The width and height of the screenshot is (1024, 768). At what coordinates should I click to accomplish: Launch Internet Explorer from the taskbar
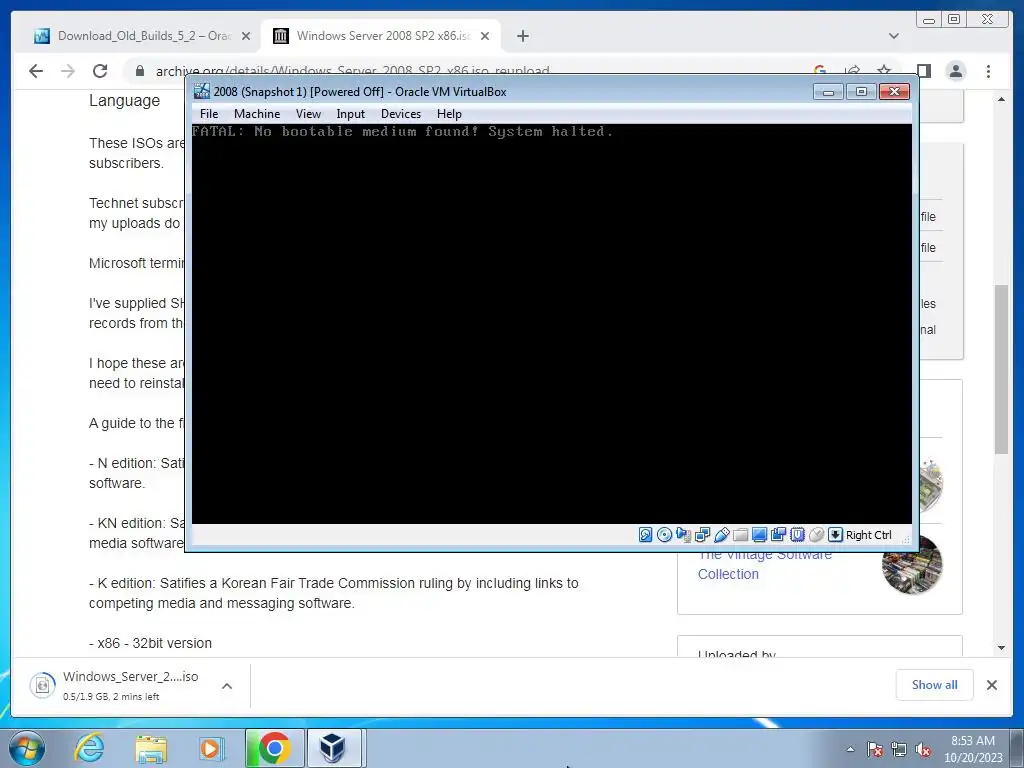(89, 748)
